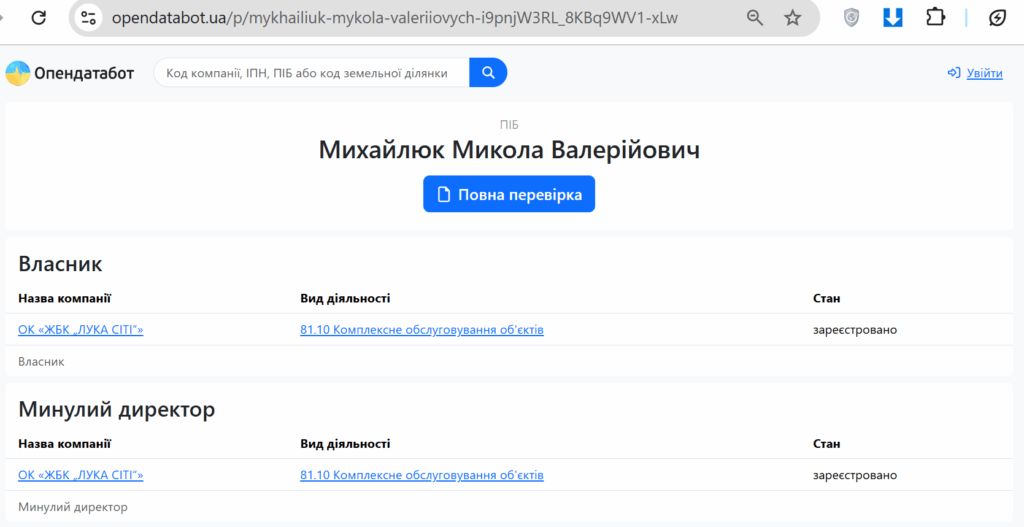Click the blue download arrow extension icon
This screenshot has width=1024, height=527.
[x=893, y=18]
